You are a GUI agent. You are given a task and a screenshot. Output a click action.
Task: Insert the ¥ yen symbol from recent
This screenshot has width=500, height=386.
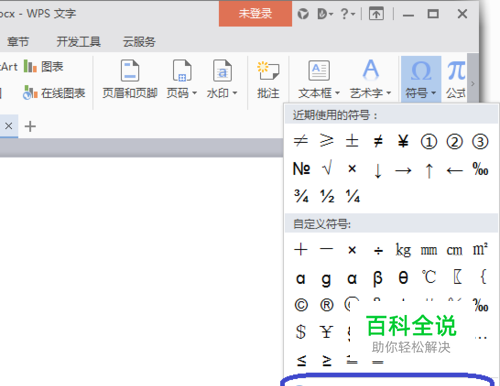[403, 142]
